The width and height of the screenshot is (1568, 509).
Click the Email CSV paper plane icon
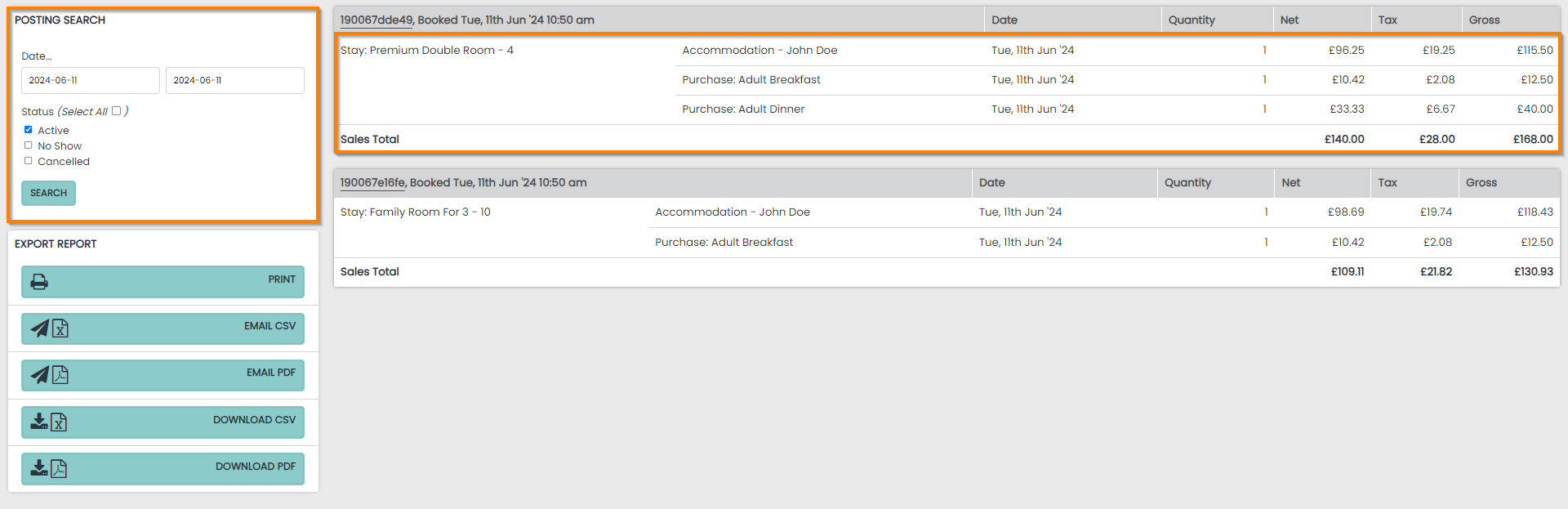39,328
